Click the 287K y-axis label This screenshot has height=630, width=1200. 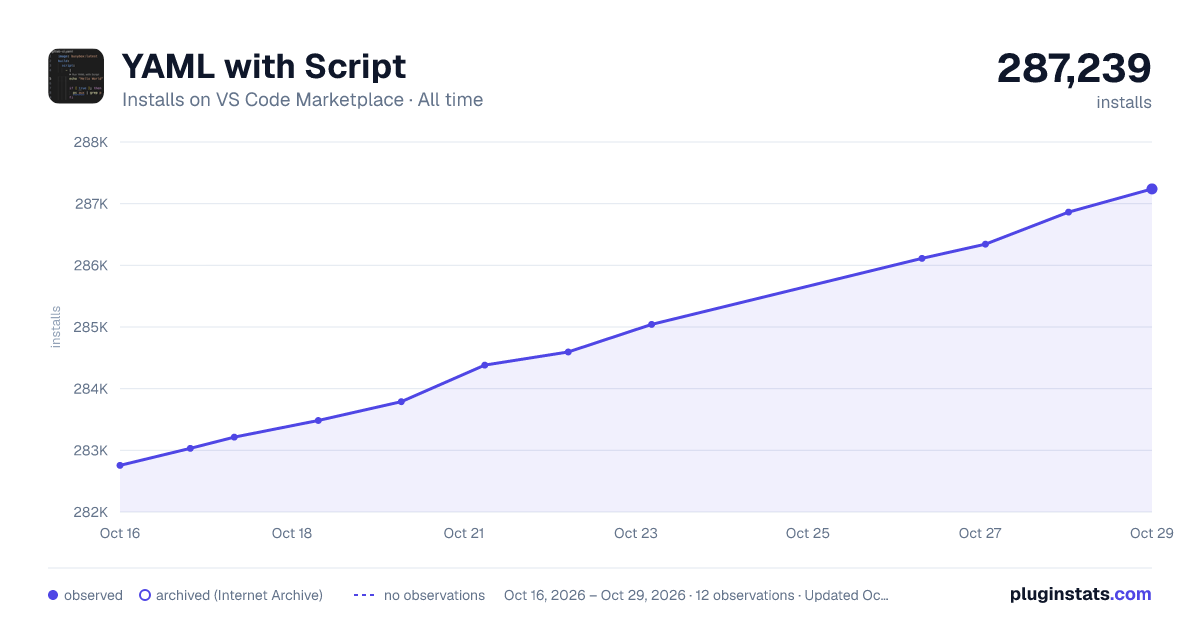click(x=91, y=204)
